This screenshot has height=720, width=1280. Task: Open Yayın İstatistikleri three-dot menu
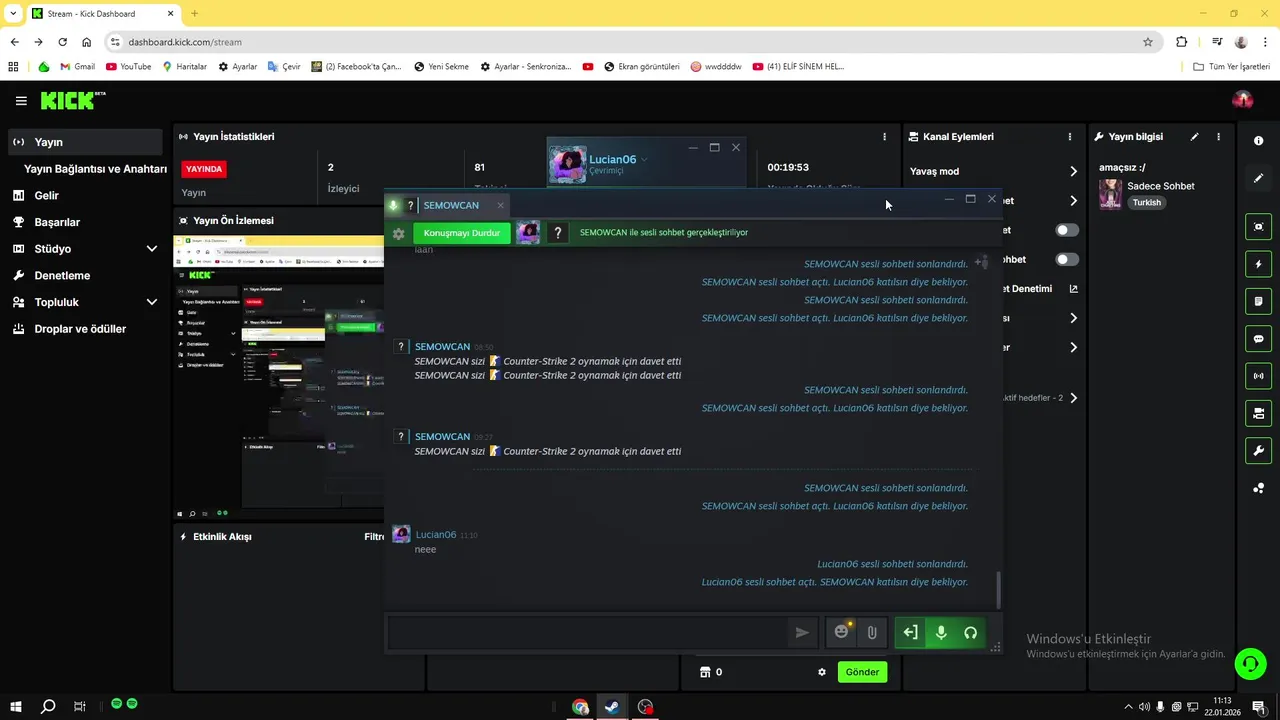coord(884,137)
